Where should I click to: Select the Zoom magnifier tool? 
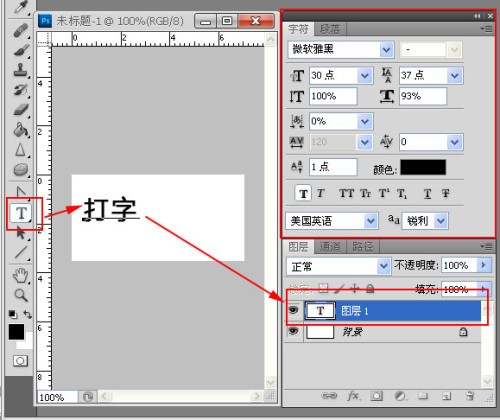click(21, 295)
